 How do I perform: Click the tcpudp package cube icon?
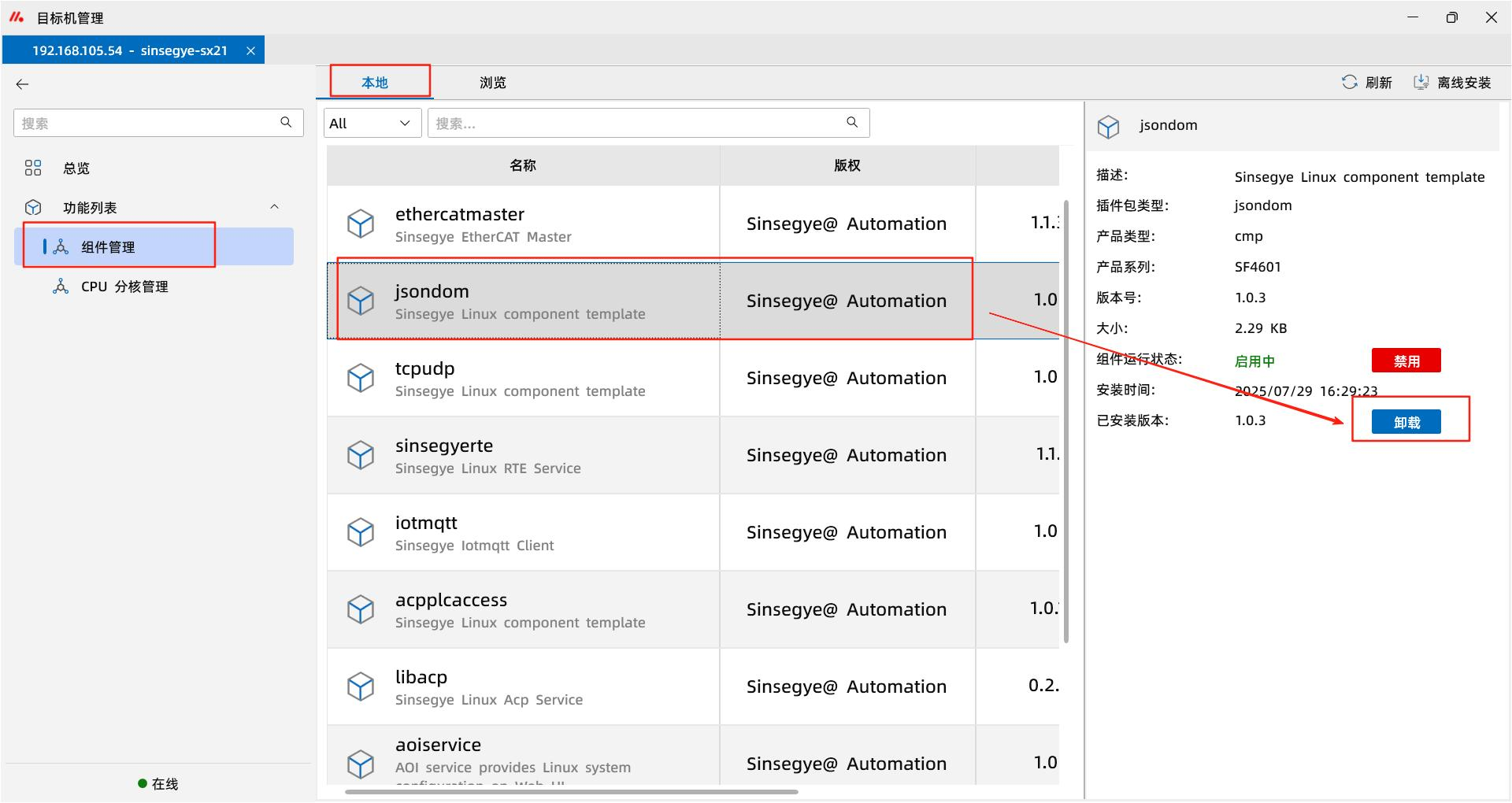click(x=361, y=379)
